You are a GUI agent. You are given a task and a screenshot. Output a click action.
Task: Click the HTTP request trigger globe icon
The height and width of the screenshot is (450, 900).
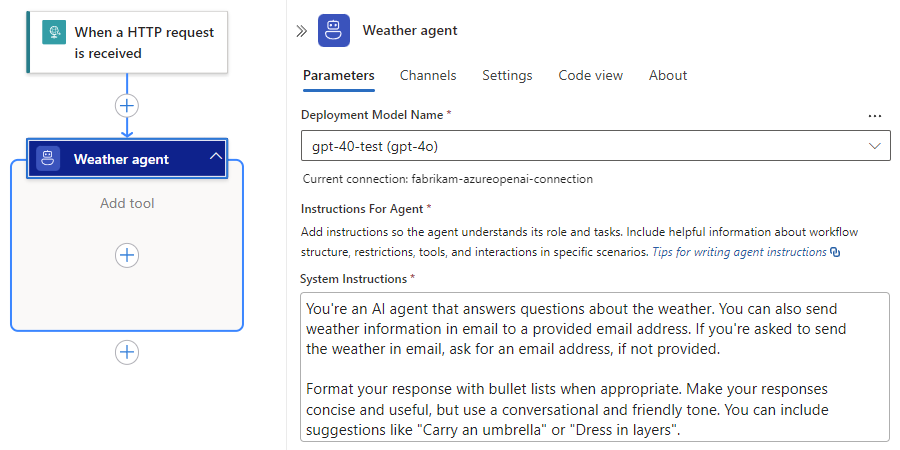click(x=54, y=32)
